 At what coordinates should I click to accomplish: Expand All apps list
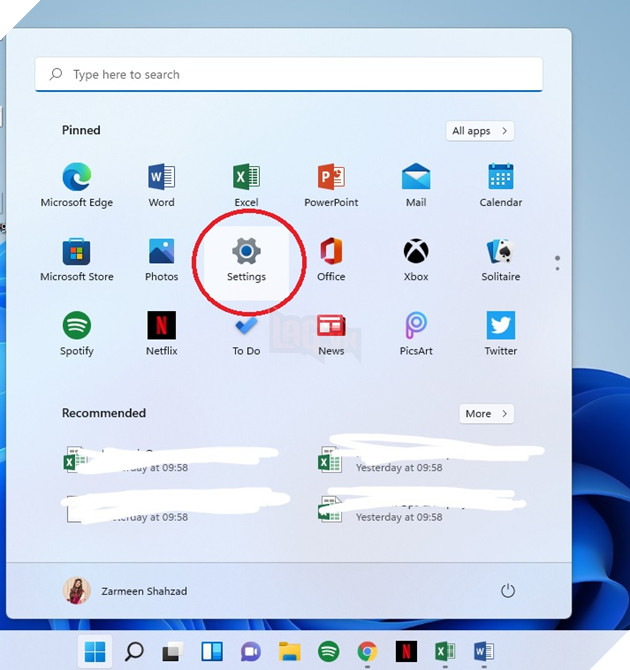pos(480,131)
